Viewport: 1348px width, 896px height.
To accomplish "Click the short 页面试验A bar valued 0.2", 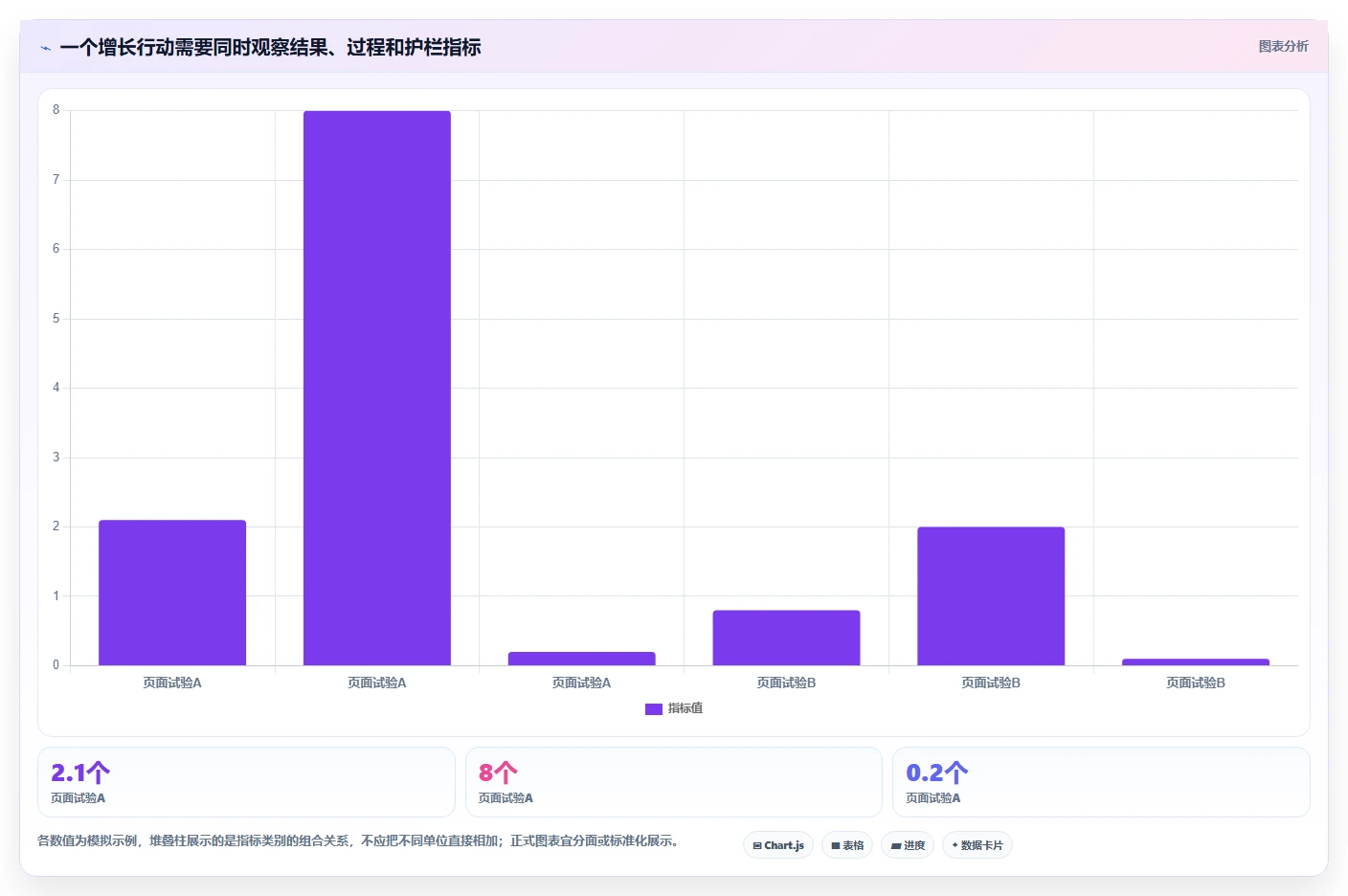I will (582, 659).
